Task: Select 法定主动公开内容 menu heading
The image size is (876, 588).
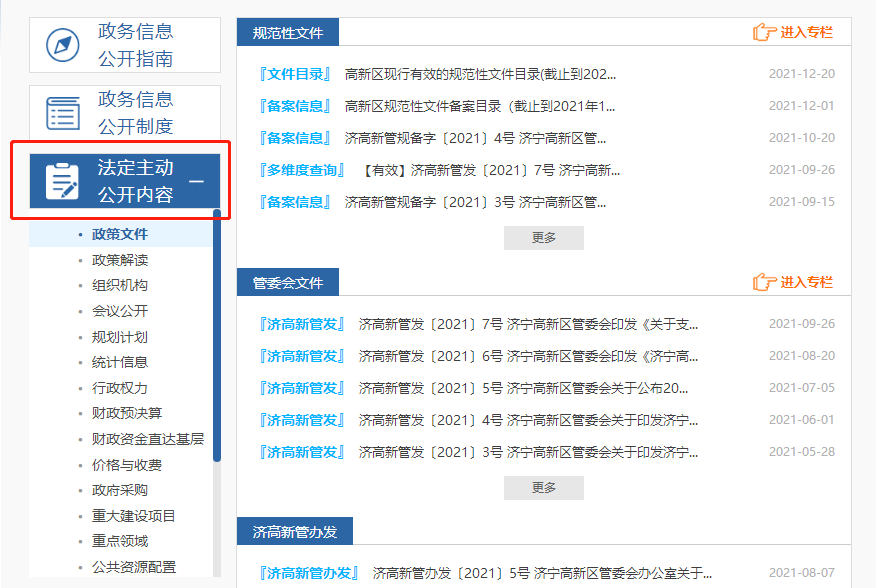Action: click(125, 181)
